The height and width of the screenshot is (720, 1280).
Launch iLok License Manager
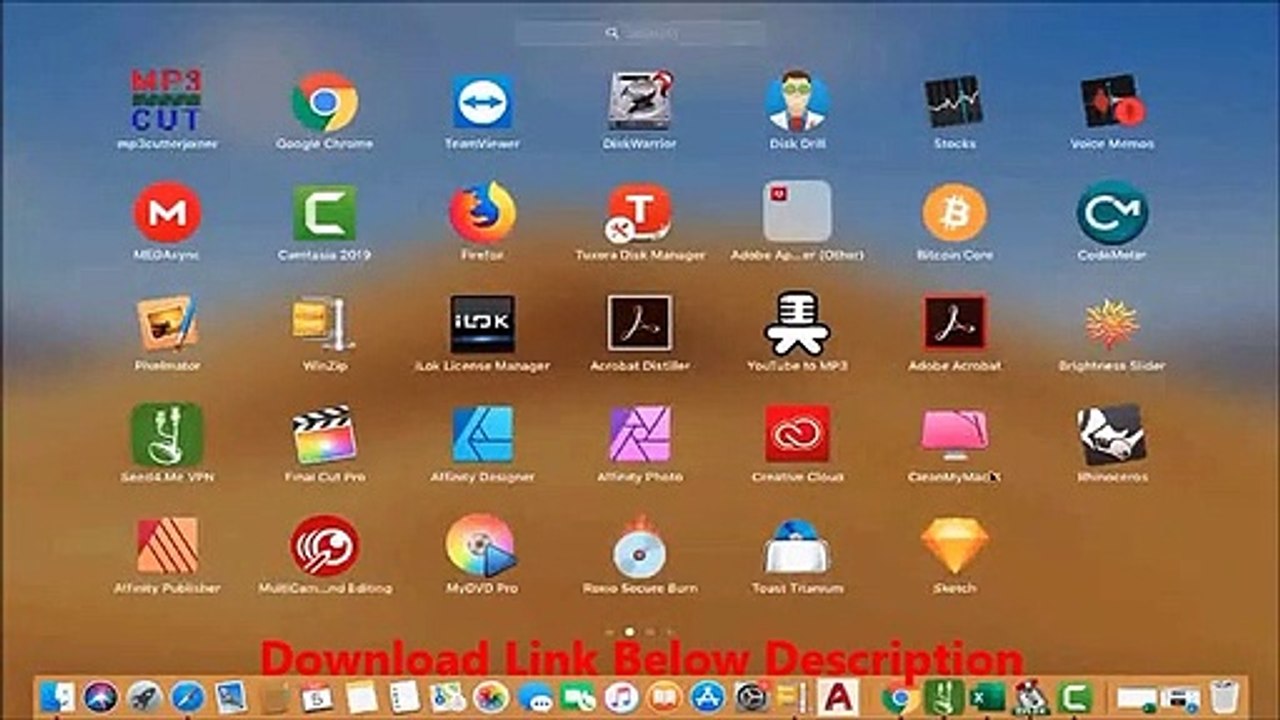tap(483, 323)
